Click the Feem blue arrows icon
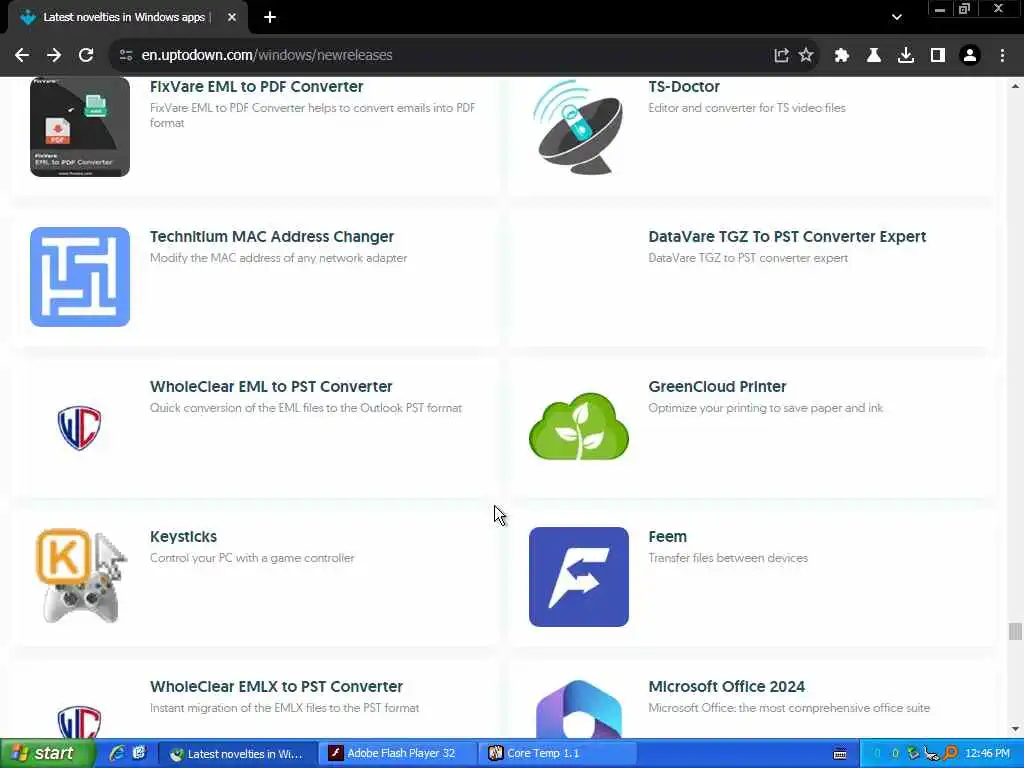This screenshot has width=1024, height=768. (x=579, y=577)
